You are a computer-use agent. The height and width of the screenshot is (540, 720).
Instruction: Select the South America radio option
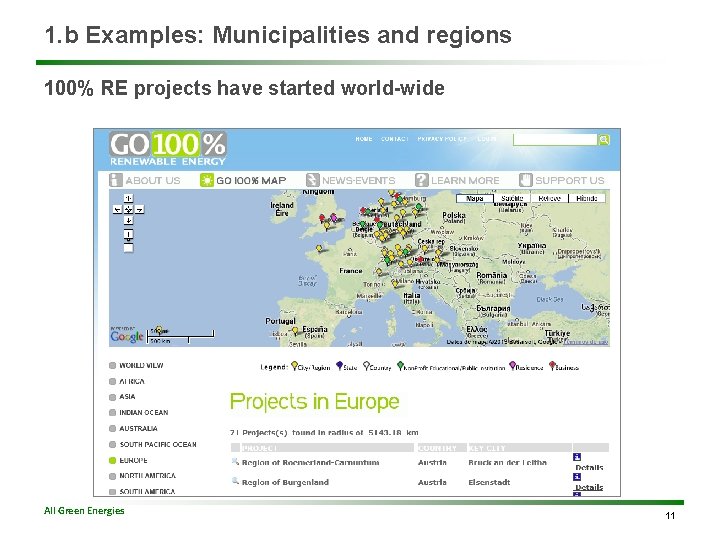tap(112, 492)
